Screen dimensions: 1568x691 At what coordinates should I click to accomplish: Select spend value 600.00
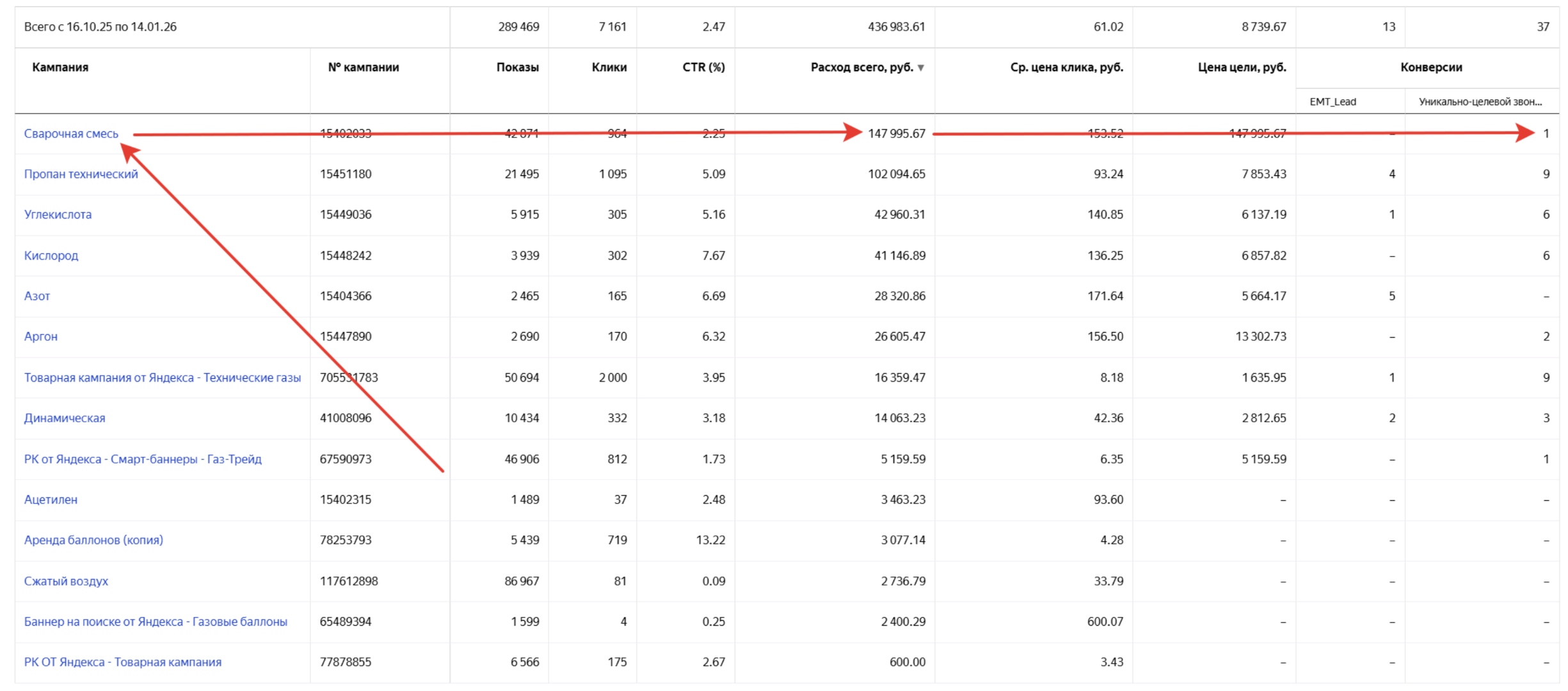pyautogui.click(x=907, y=662)
